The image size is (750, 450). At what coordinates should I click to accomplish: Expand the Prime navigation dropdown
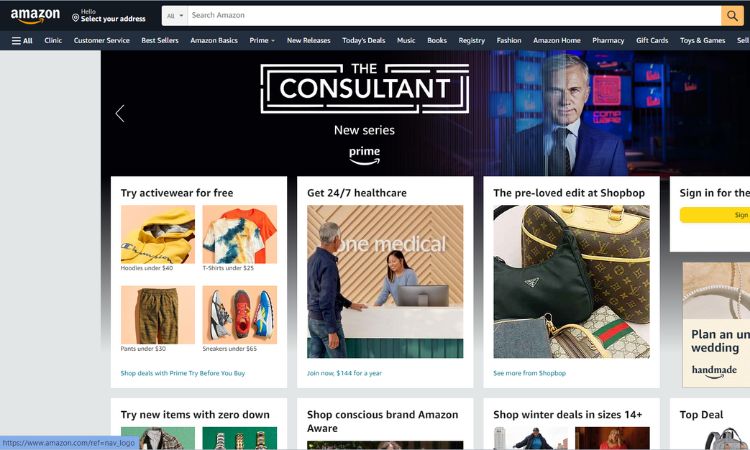coord(262,41)
